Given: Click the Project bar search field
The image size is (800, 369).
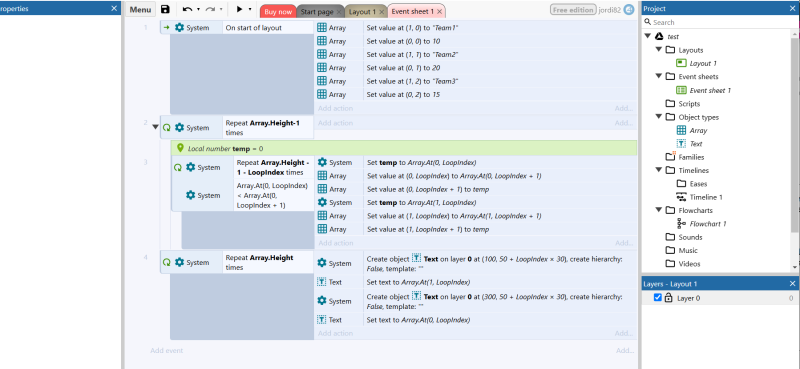Looking at the screenshot, I should 717,22.
